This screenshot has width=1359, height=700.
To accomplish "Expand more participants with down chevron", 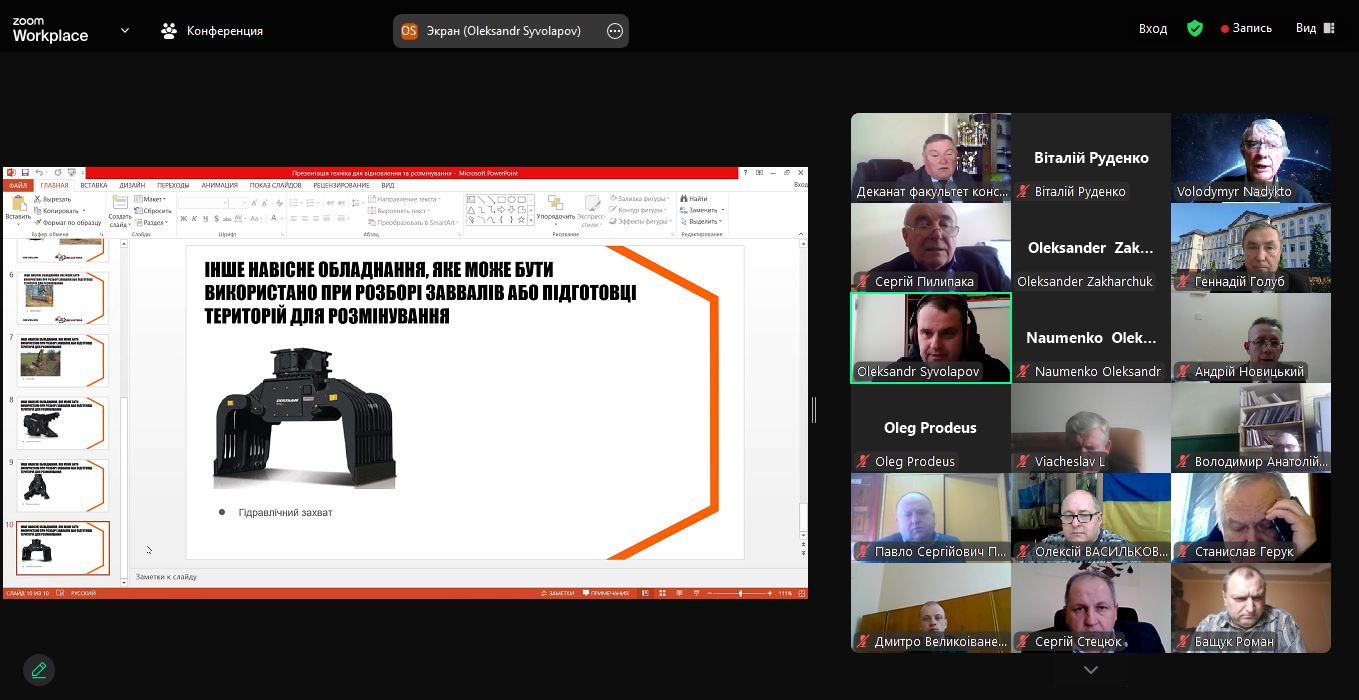I will coord(1091,670).
